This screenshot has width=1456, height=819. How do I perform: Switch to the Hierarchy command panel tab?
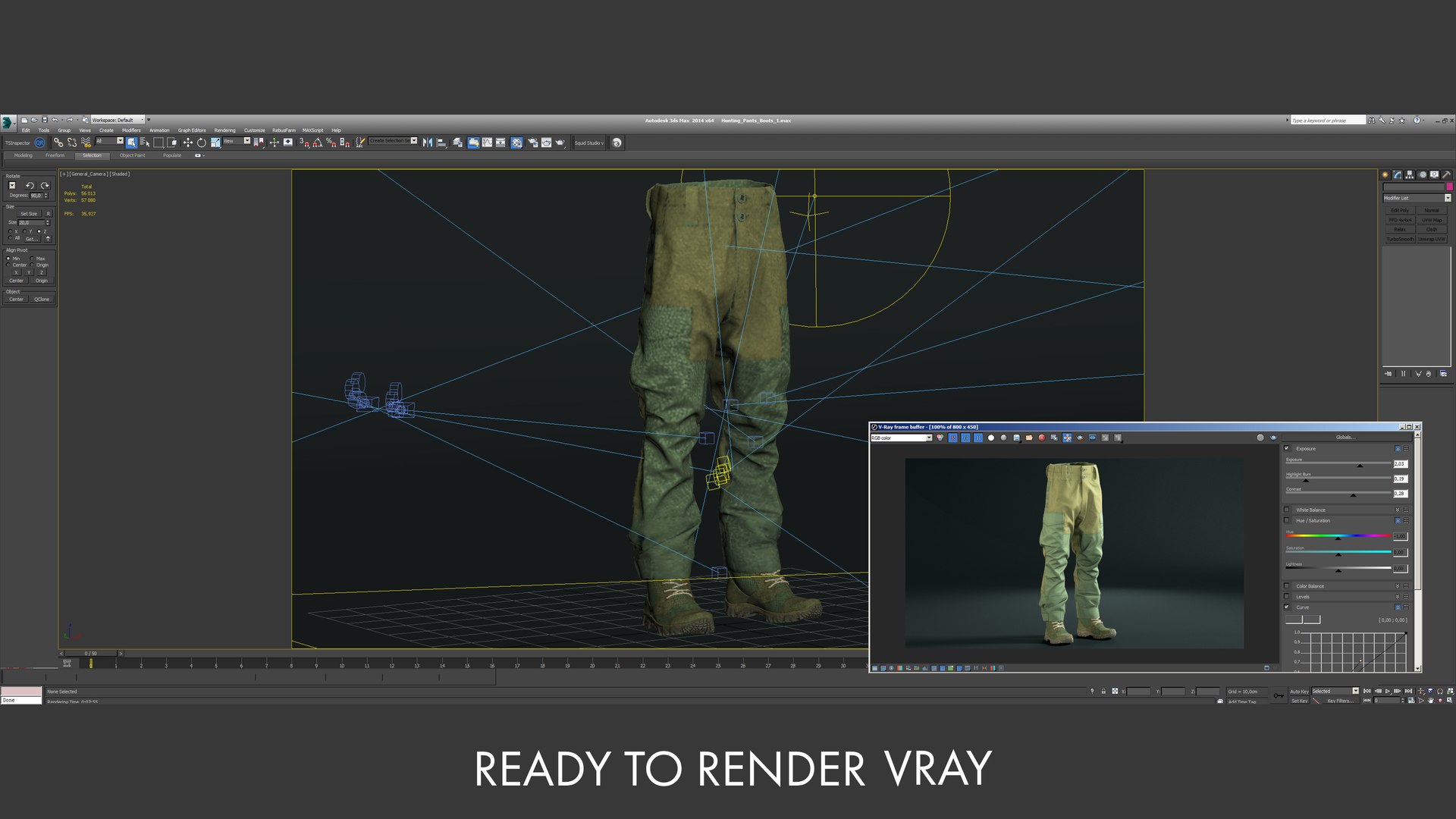tap(1409, 174)
